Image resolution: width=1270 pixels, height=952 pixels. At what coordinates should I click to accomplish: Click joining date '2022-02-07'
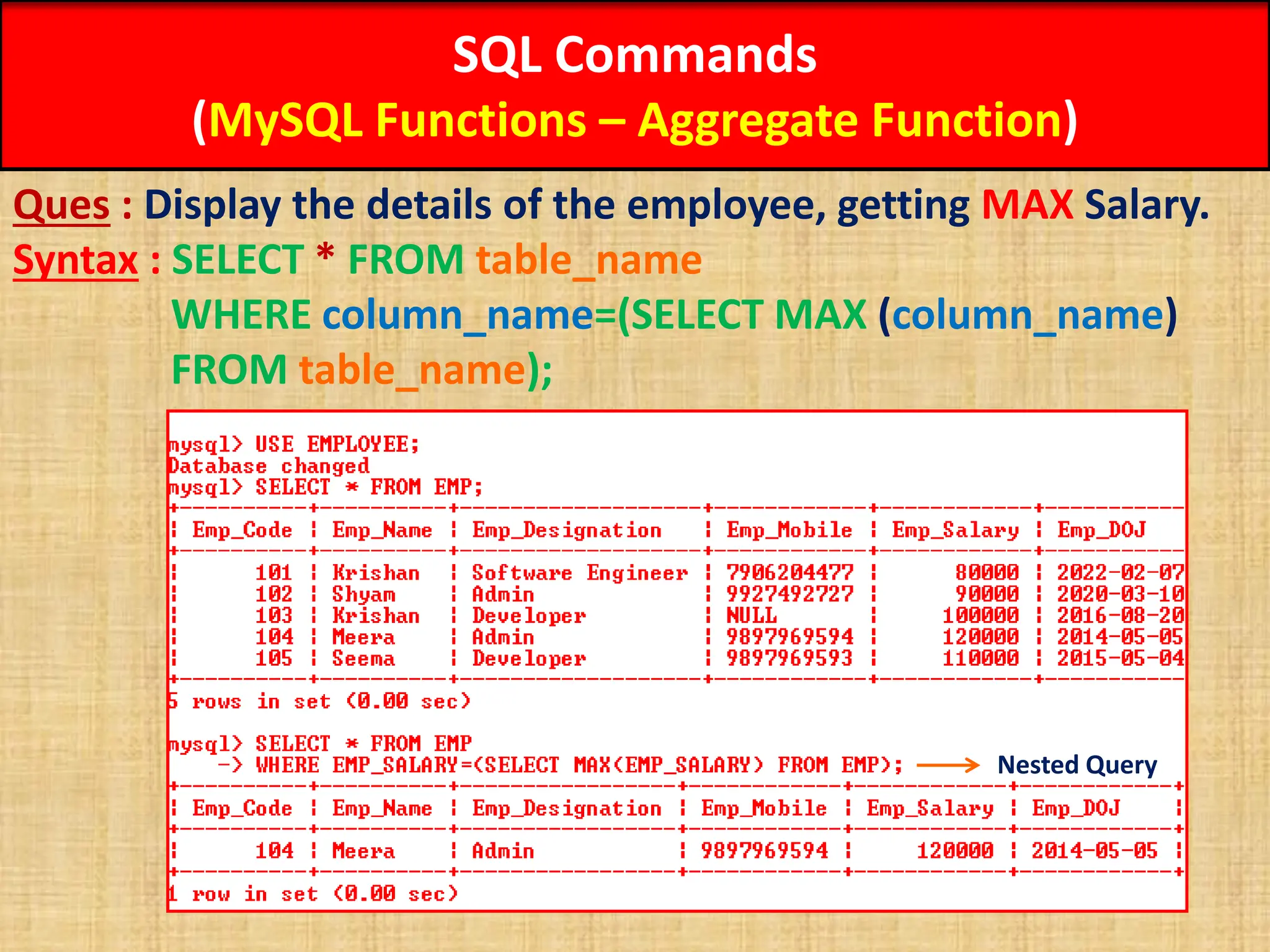(1121, 572)
